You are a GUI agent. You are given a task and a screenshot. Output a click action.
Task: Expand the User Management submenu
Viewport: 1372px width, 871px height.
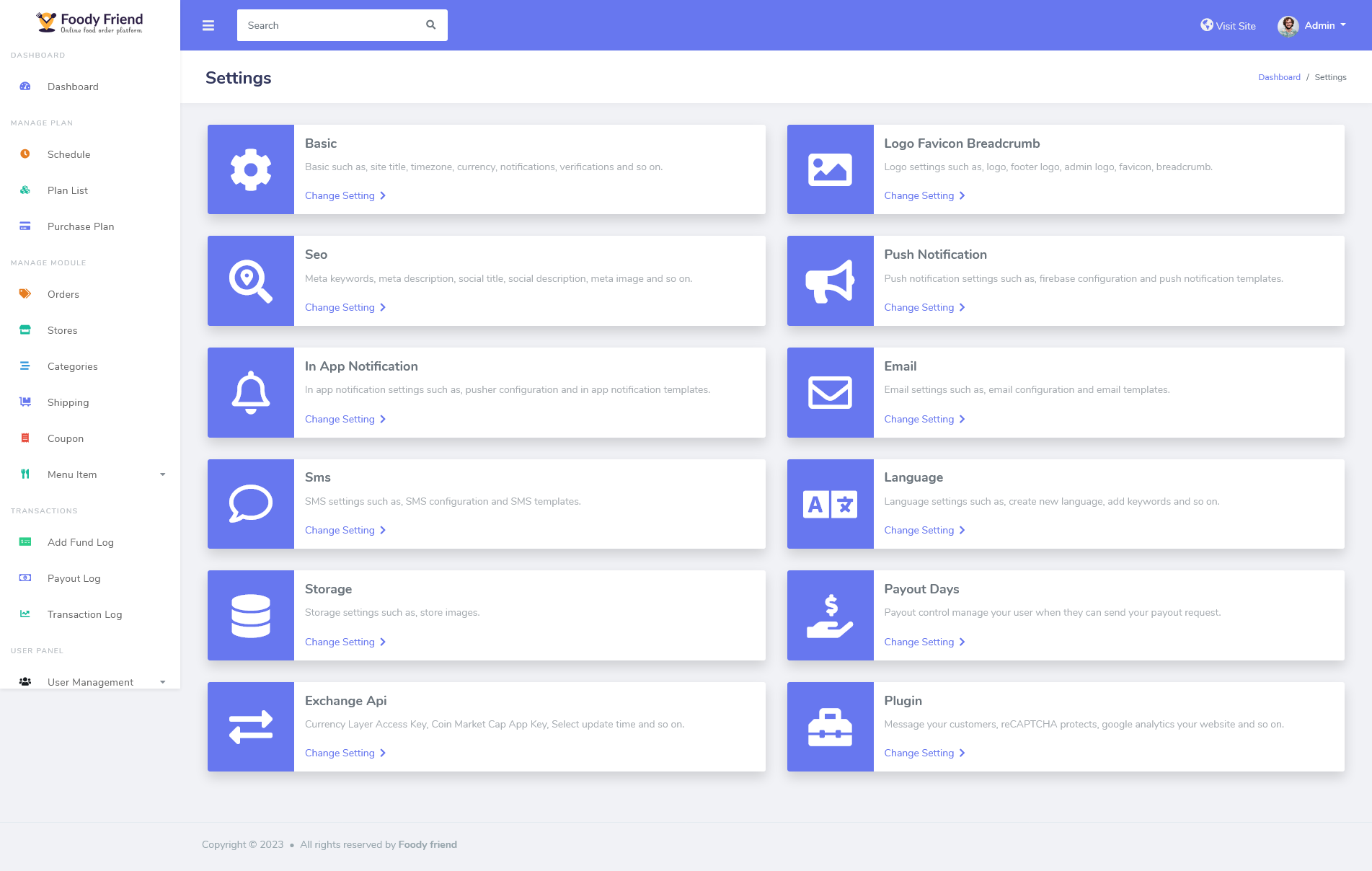(90, 681)
